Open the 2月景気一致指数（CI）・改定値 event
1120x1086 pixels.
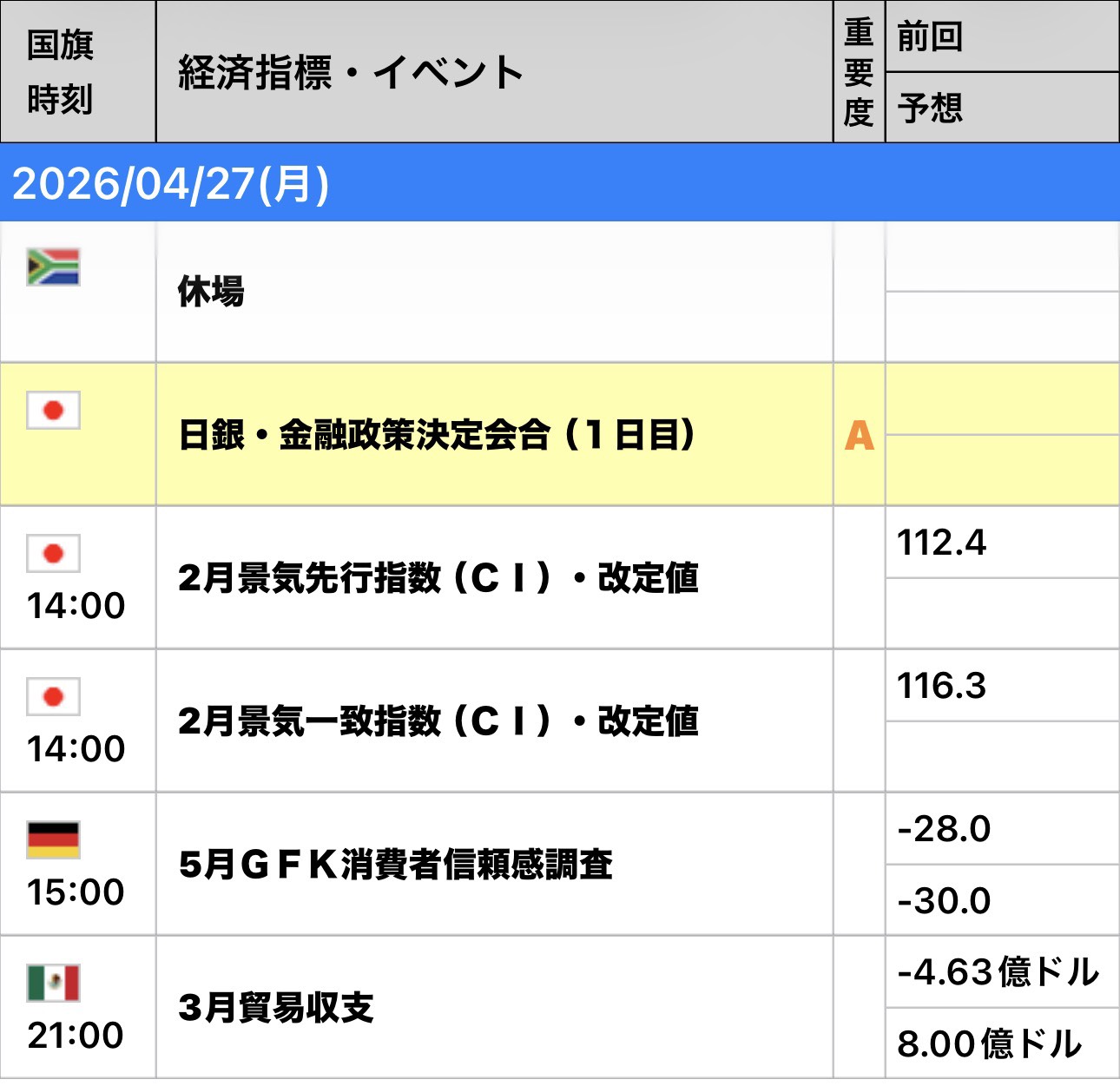438,721
